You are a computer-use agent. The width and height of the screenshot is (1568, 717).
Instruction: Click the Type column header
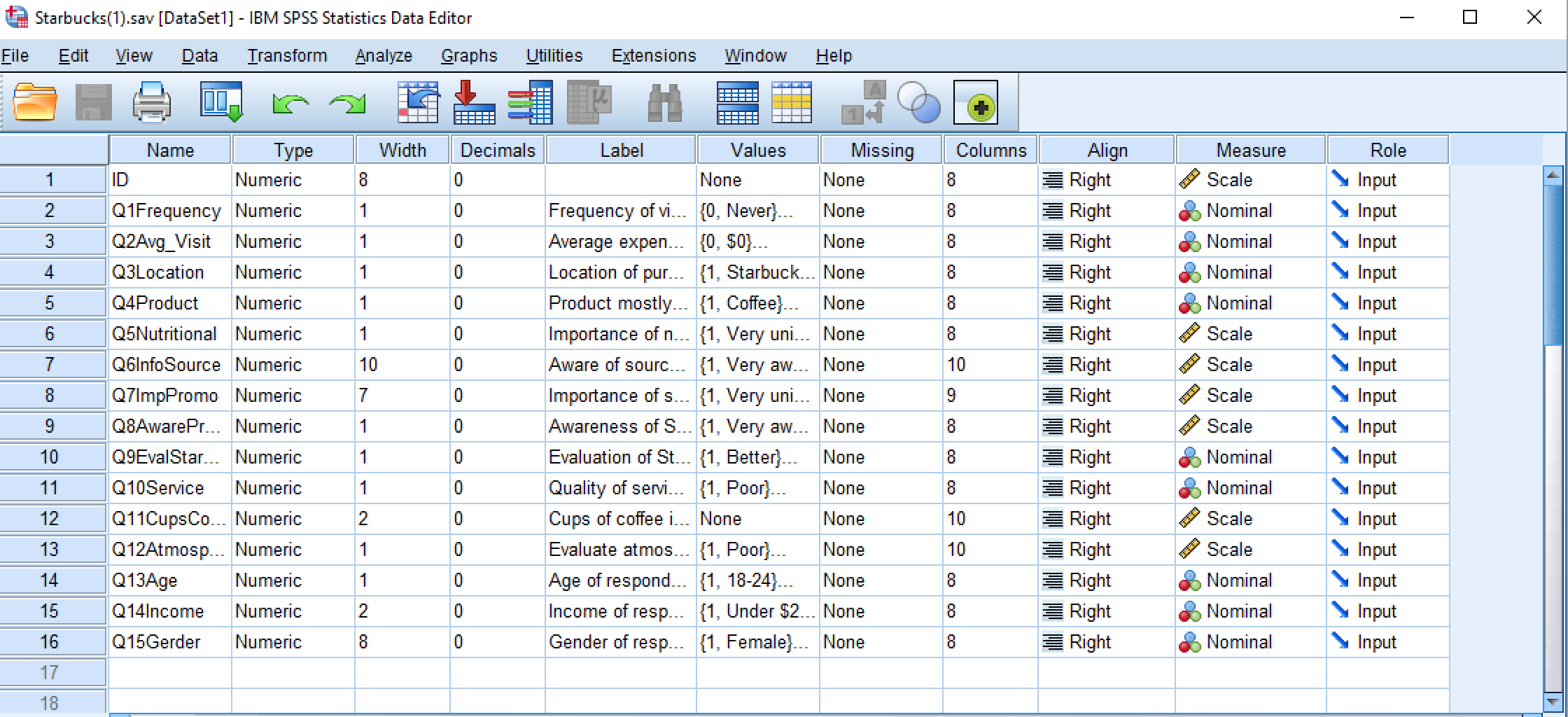(293, 150)
